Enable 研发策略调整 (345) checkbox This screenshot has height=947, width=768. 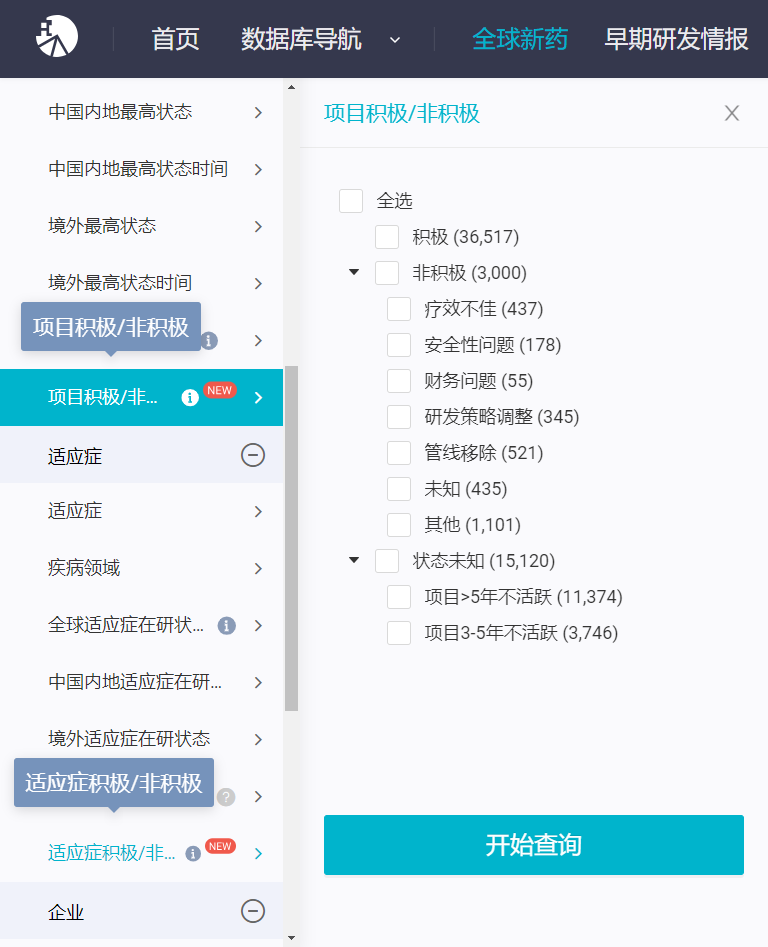tap(399, 417)
